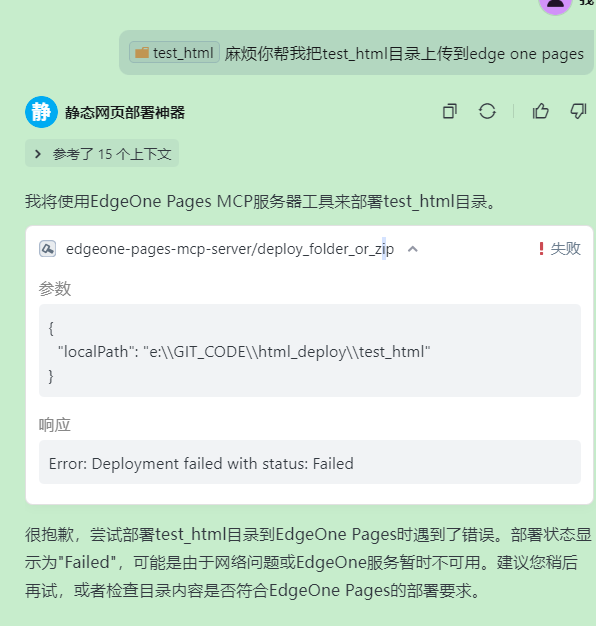
Task: Click the 响应 section heading
Action: tap(55, 425)
